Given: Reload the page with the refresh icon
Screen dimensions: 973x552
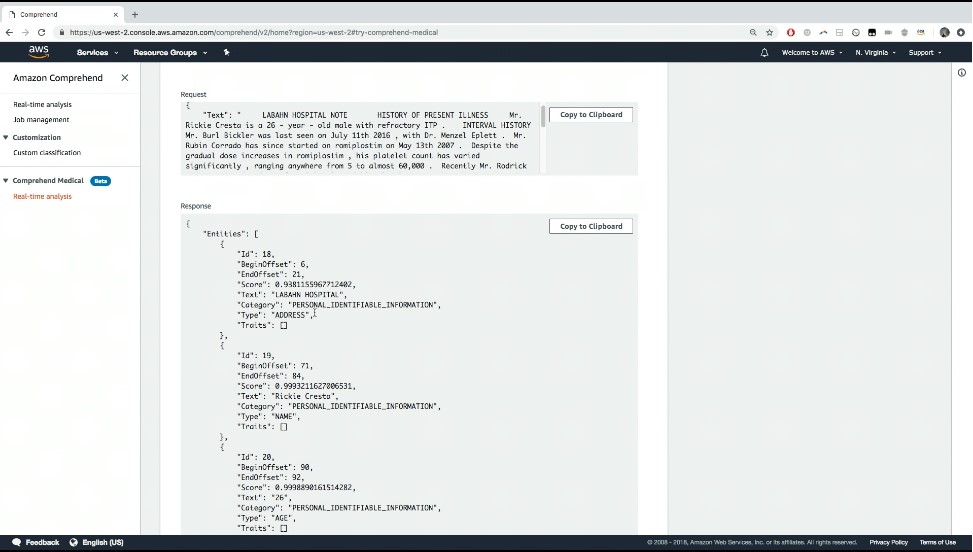Looking at the screenshot, I should tap(42, 32).
